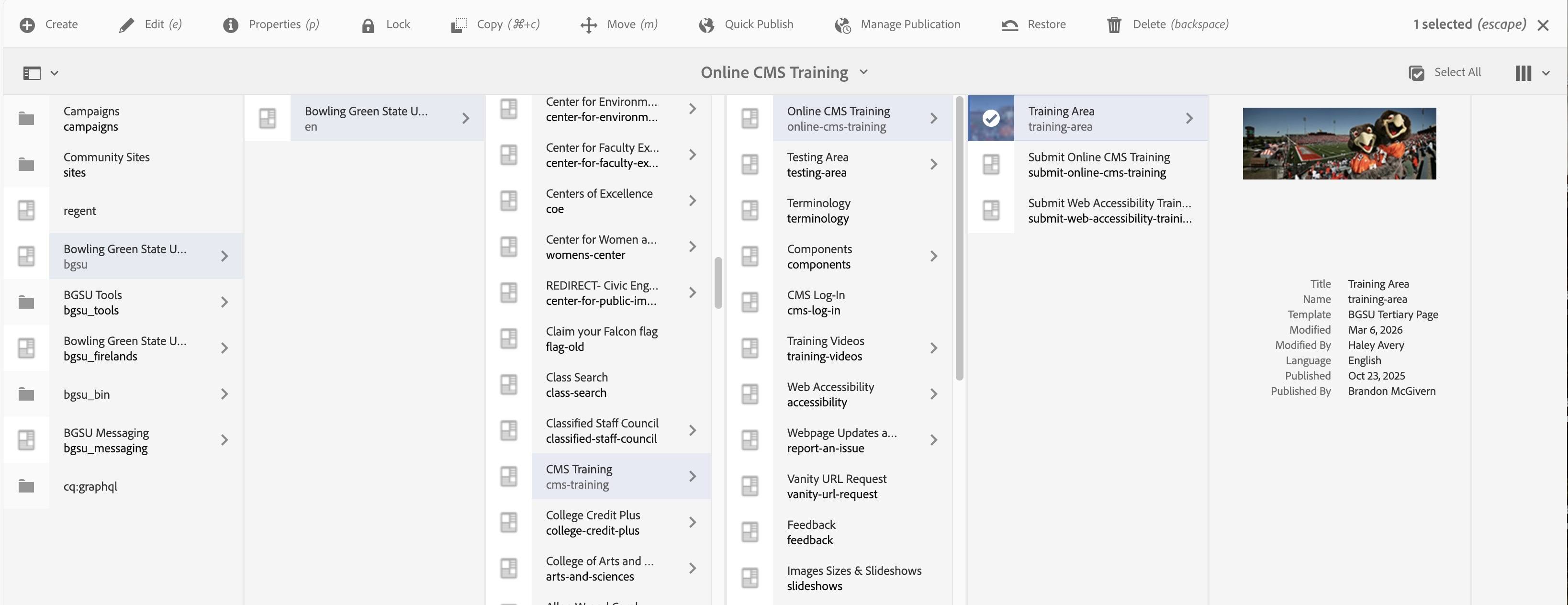Select the Vanity URL Request page icon
The height and width of the screenshot is (605, 1568).
pos(750,486)
